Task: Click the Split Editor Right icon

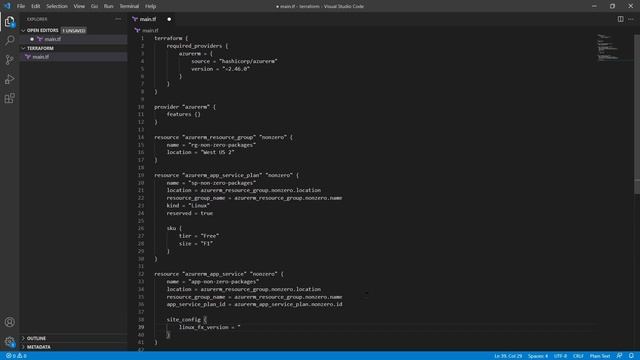Action: (x=620, y=19)
